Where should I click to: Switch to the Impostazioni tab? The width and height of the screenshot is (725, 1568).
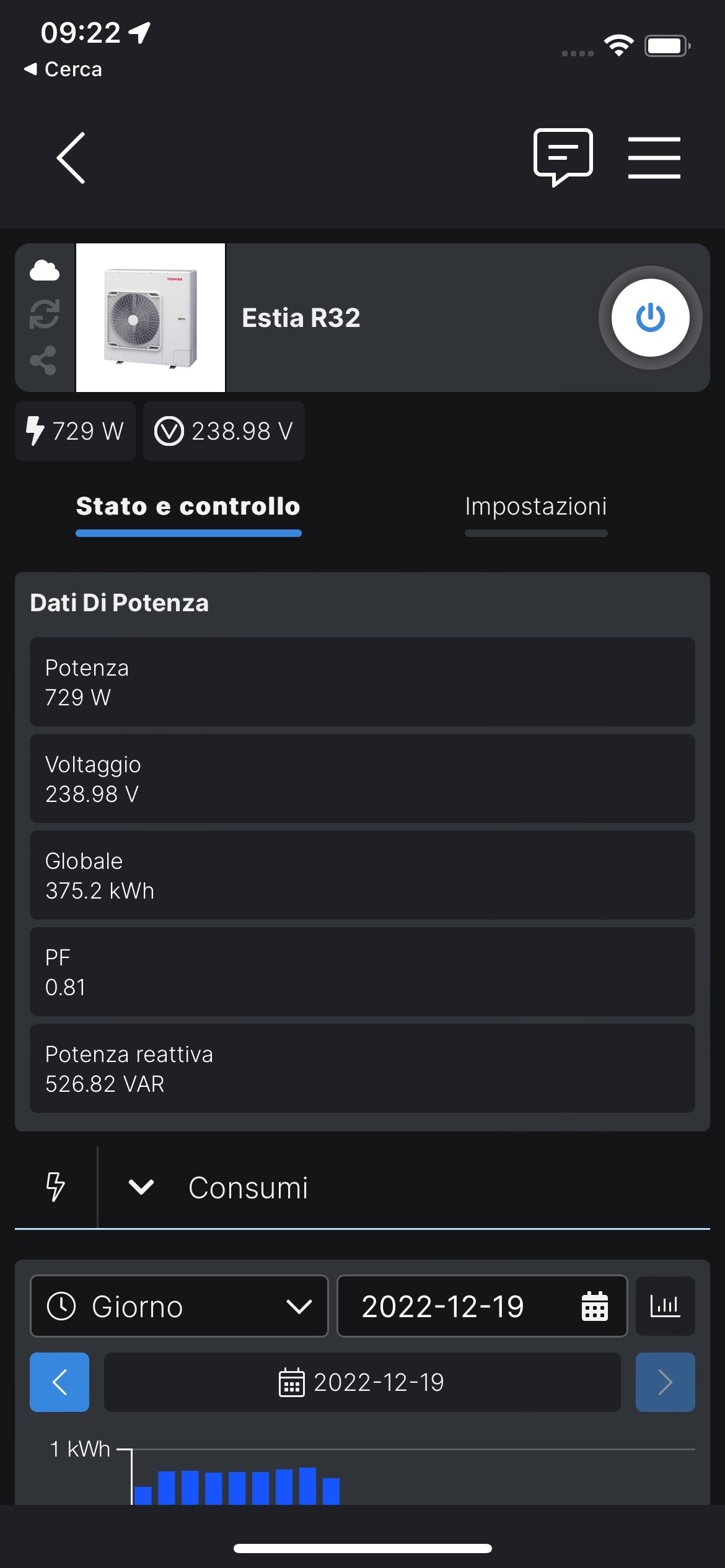pyautogui.click(x=536, y=506)
